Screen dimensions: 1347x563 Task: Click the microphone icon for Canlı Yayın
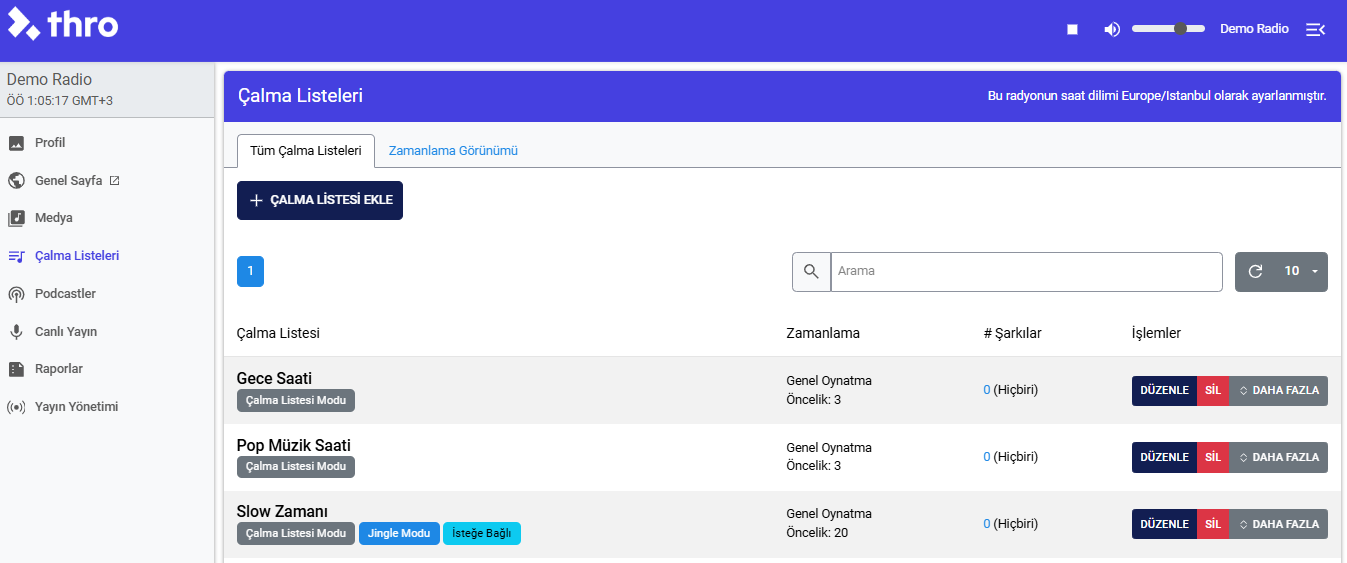coord(16,332)
